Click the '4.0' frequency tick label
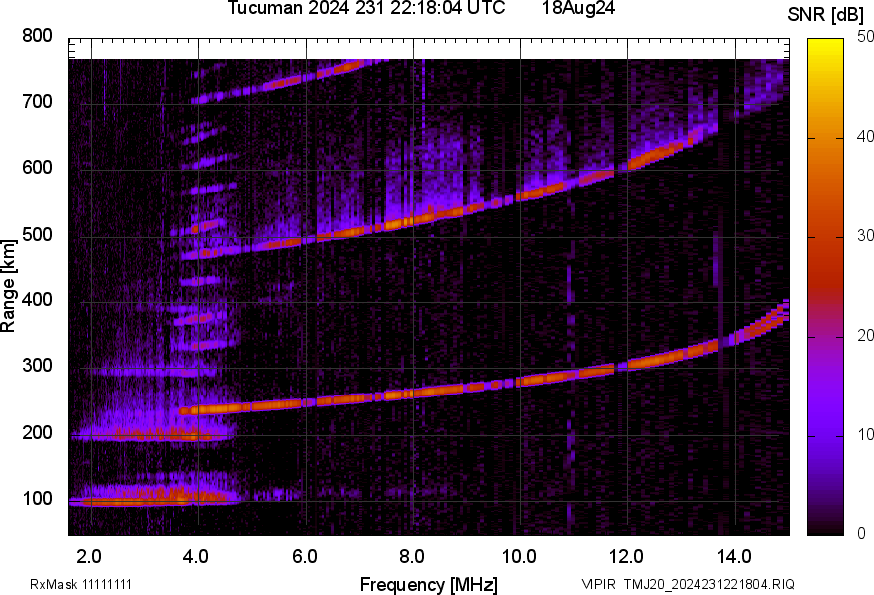This screenshot has height=595, width=874. (x=196, y=557)
